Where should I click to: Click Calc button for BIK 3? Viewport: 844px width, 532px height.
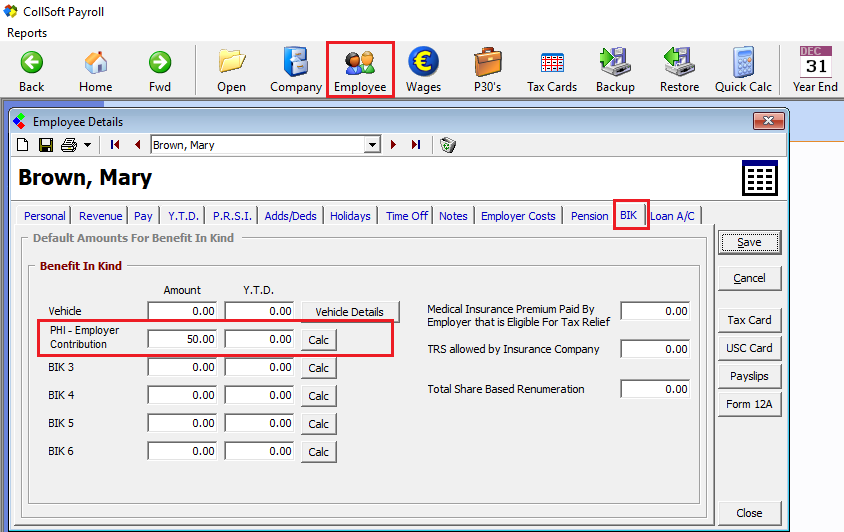coord(318,368)
